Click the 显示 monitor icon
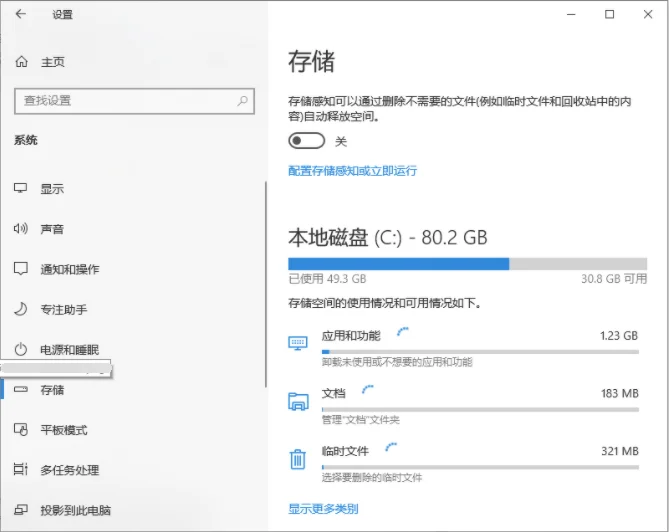 [21, 189]
